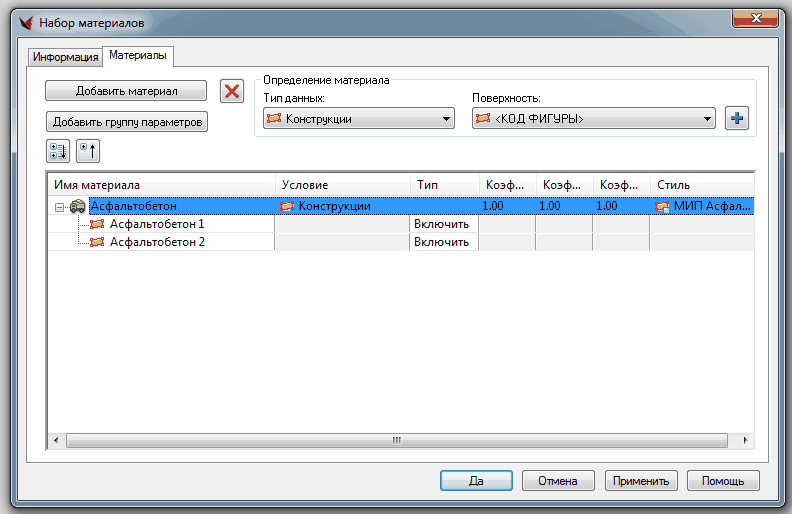This screenshot has height=514, width=792.
Task: Collapse the Асфальтобетон tree node
Action: 60,207
